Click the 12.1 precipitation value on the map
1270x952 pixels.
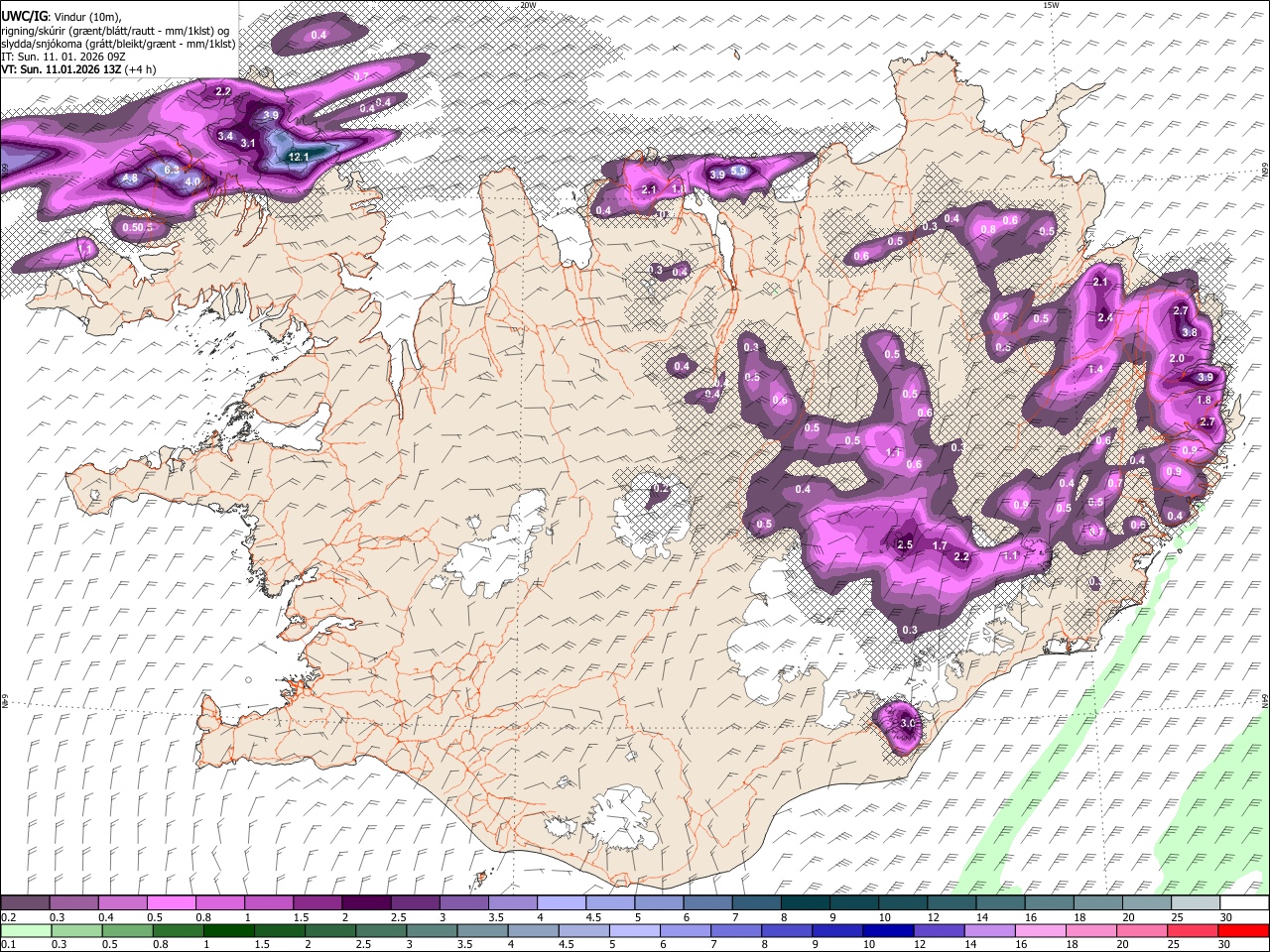(299, 157)
